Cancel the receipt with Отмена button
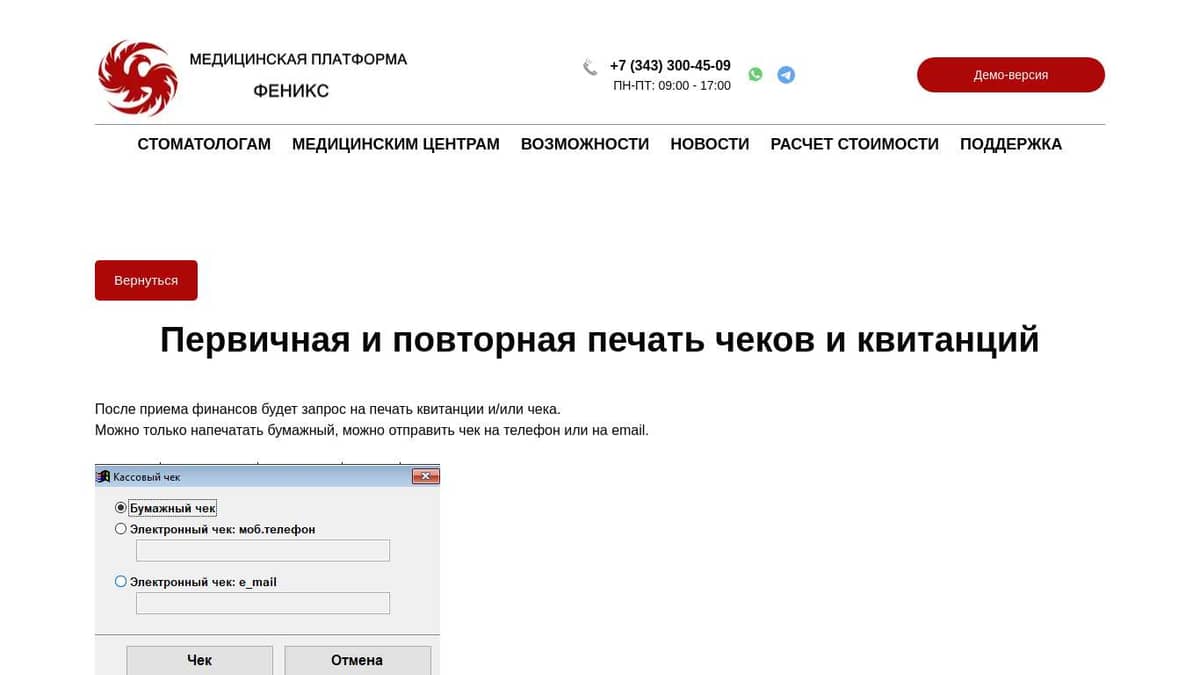This screenshot has height=675, width=1200. [x=357, y=660]
